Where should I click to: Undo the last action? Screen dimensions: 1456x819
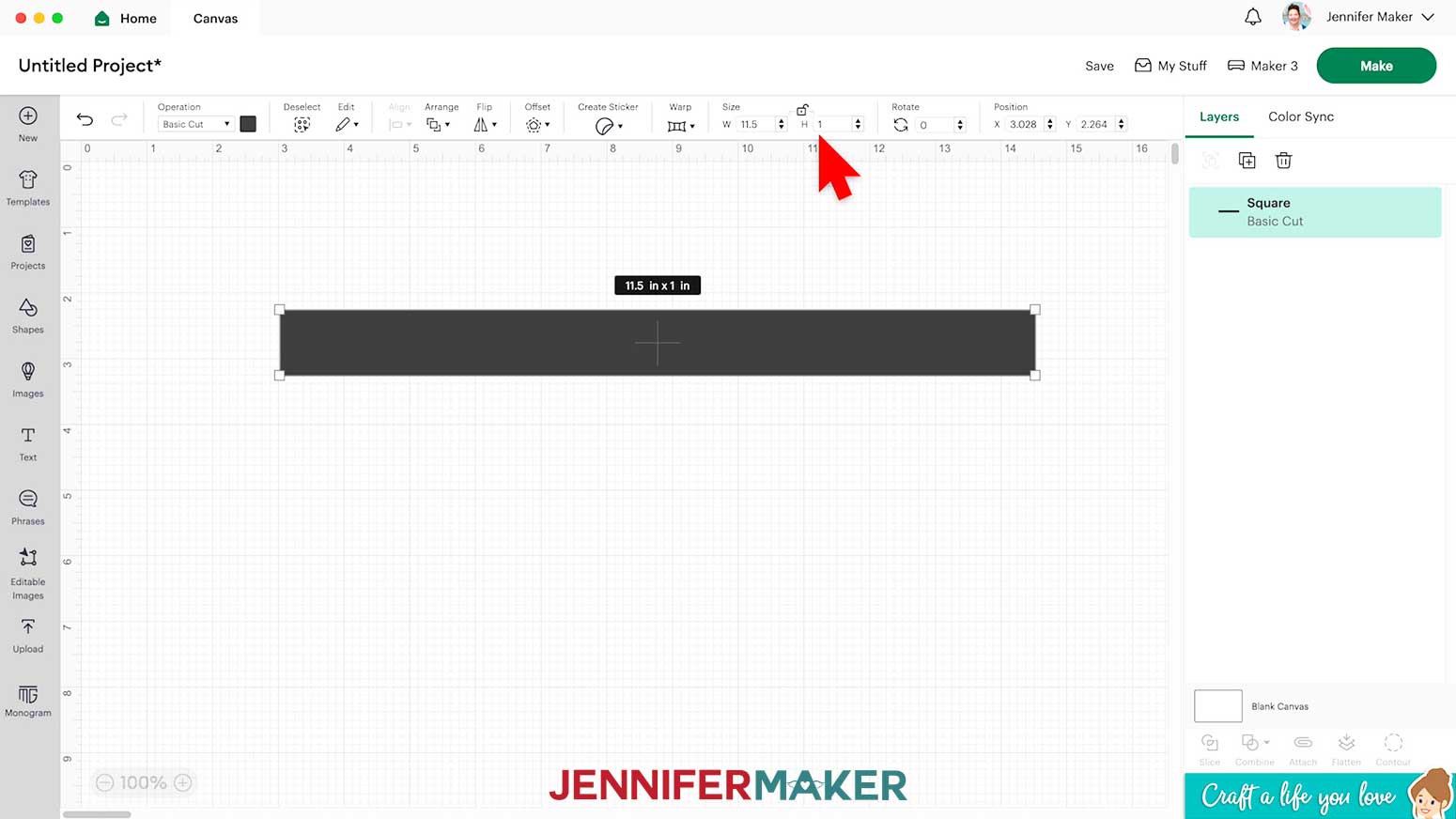(x=85, y=119)
